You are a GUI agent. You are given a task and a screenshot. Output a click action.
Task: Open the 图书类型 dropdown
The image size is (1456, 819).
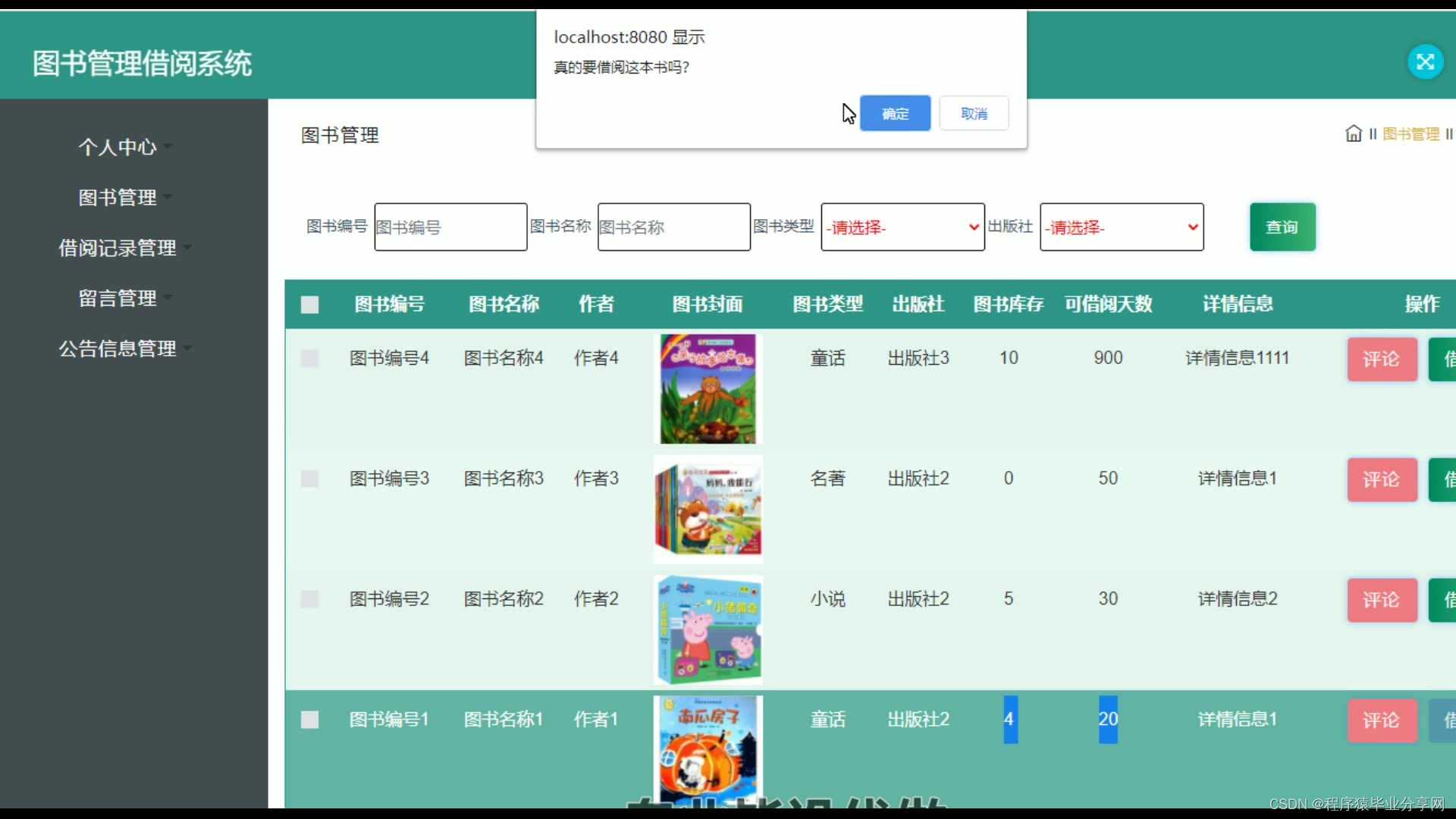point(902,227)
